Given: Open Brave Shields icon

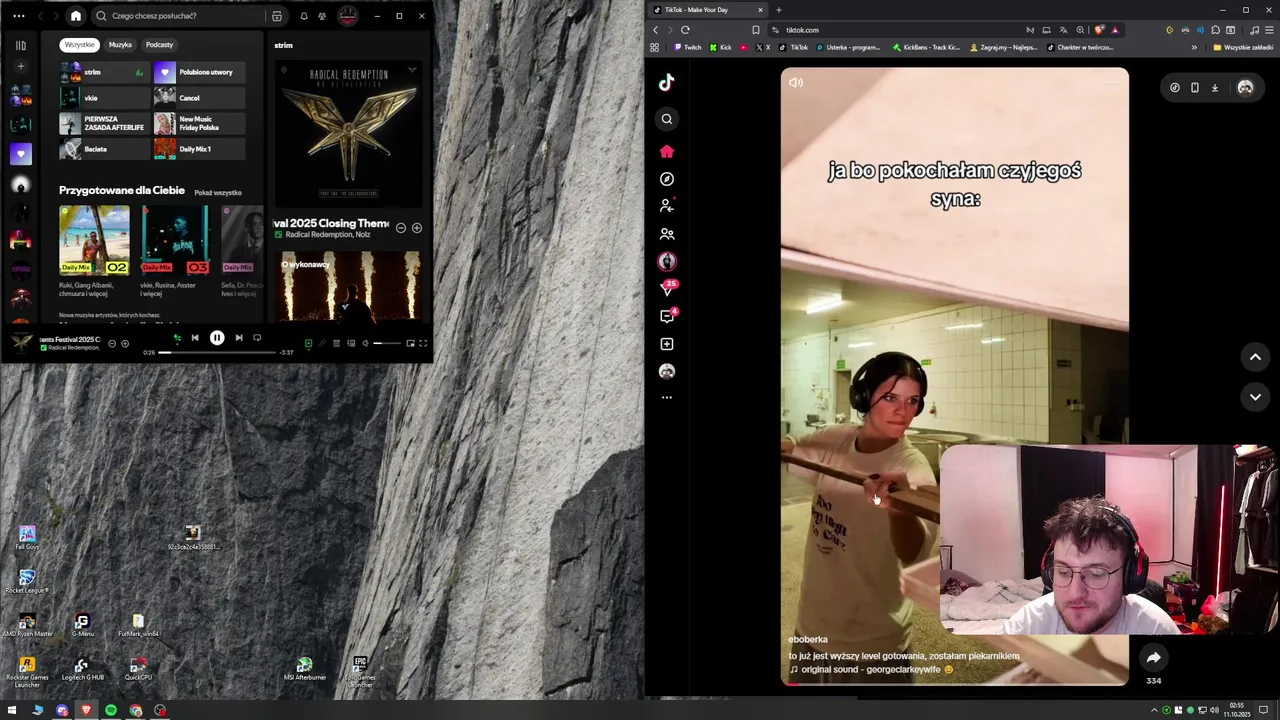Looking at the screenshot, I should coord(1099,30).
